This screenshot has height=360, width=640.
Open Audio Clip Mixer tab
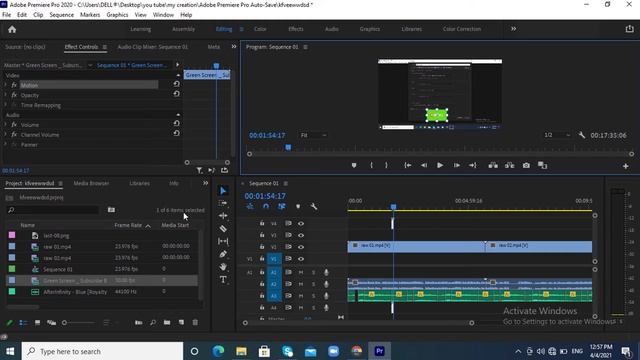(153, 47)
